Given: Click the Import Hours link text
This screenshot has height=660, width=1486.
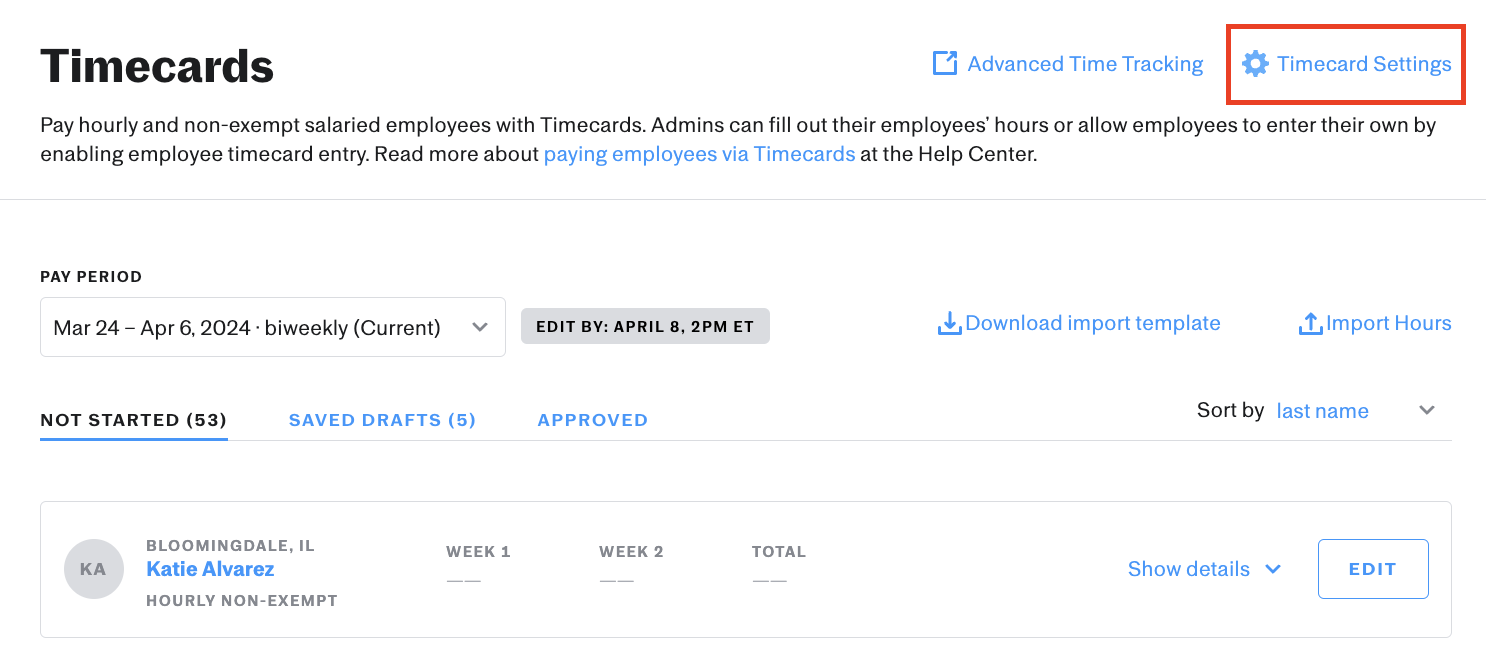Looking at the screenshot, I should click(x=1389, y=323).
